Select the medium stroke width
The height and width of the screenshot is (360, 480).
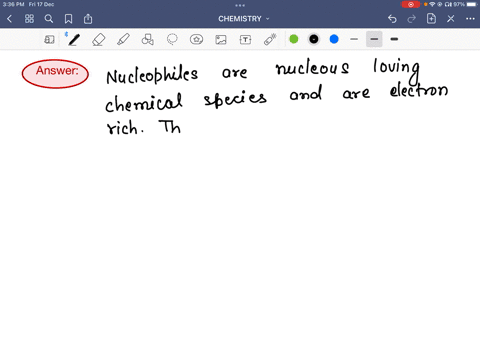(x=374, y=39)
